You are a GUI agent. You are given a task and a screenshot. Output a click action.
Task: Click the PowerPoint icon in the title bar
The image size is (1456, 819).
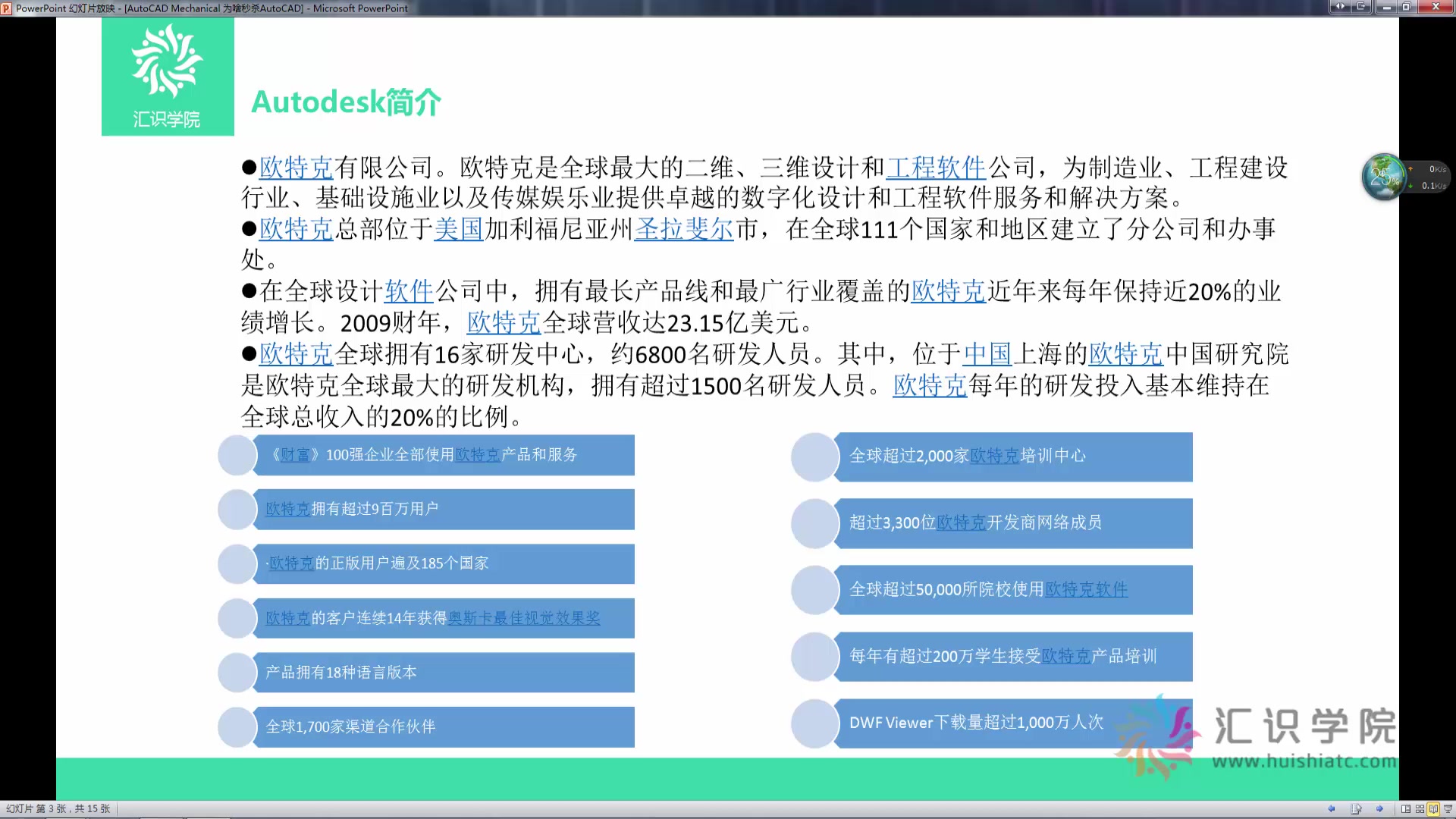point(6,8)
